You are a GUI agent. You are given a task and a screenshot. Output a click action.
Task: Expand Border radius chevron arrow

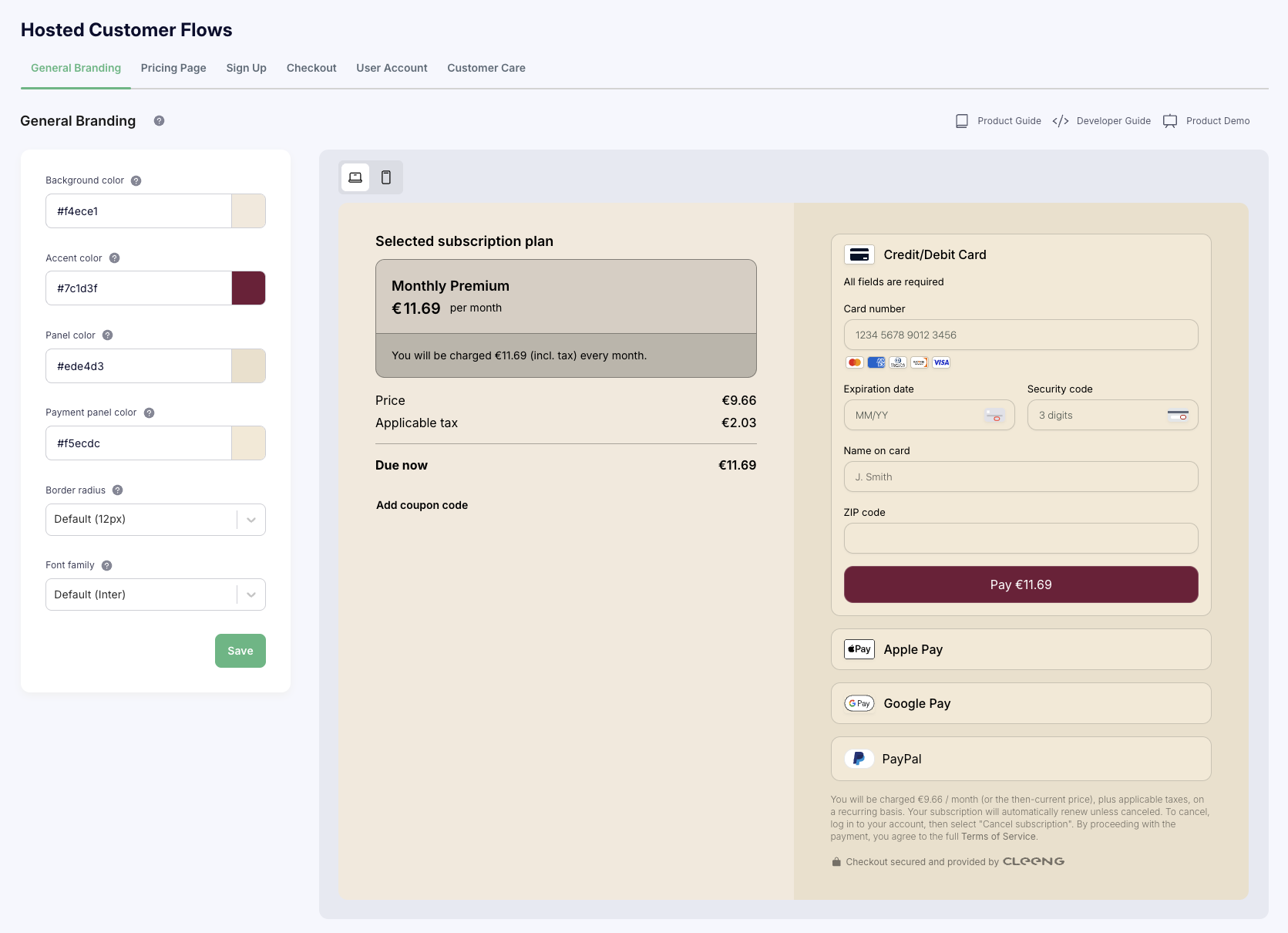(251, 520)
